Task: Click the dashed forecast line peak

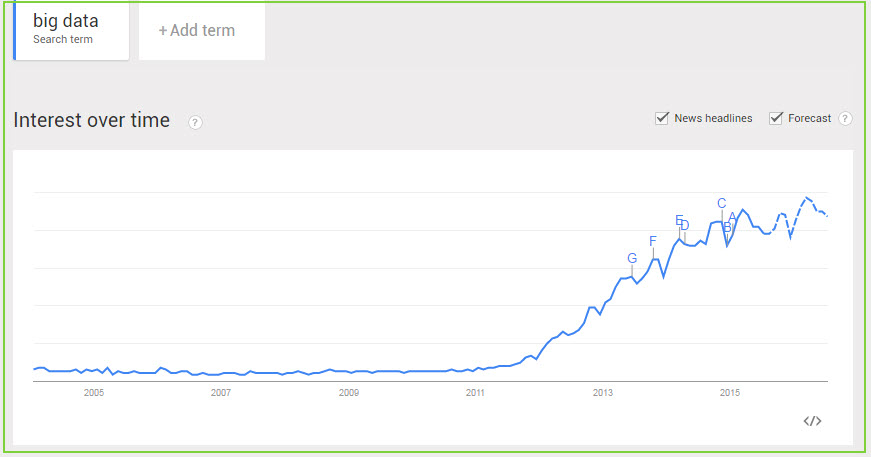Action: [807, 198]
